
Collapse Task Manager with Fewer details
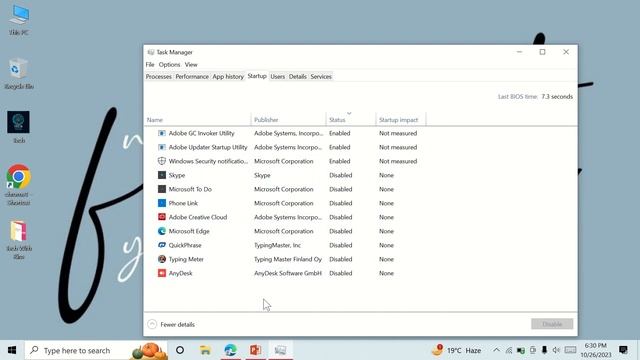coord(171,324)
